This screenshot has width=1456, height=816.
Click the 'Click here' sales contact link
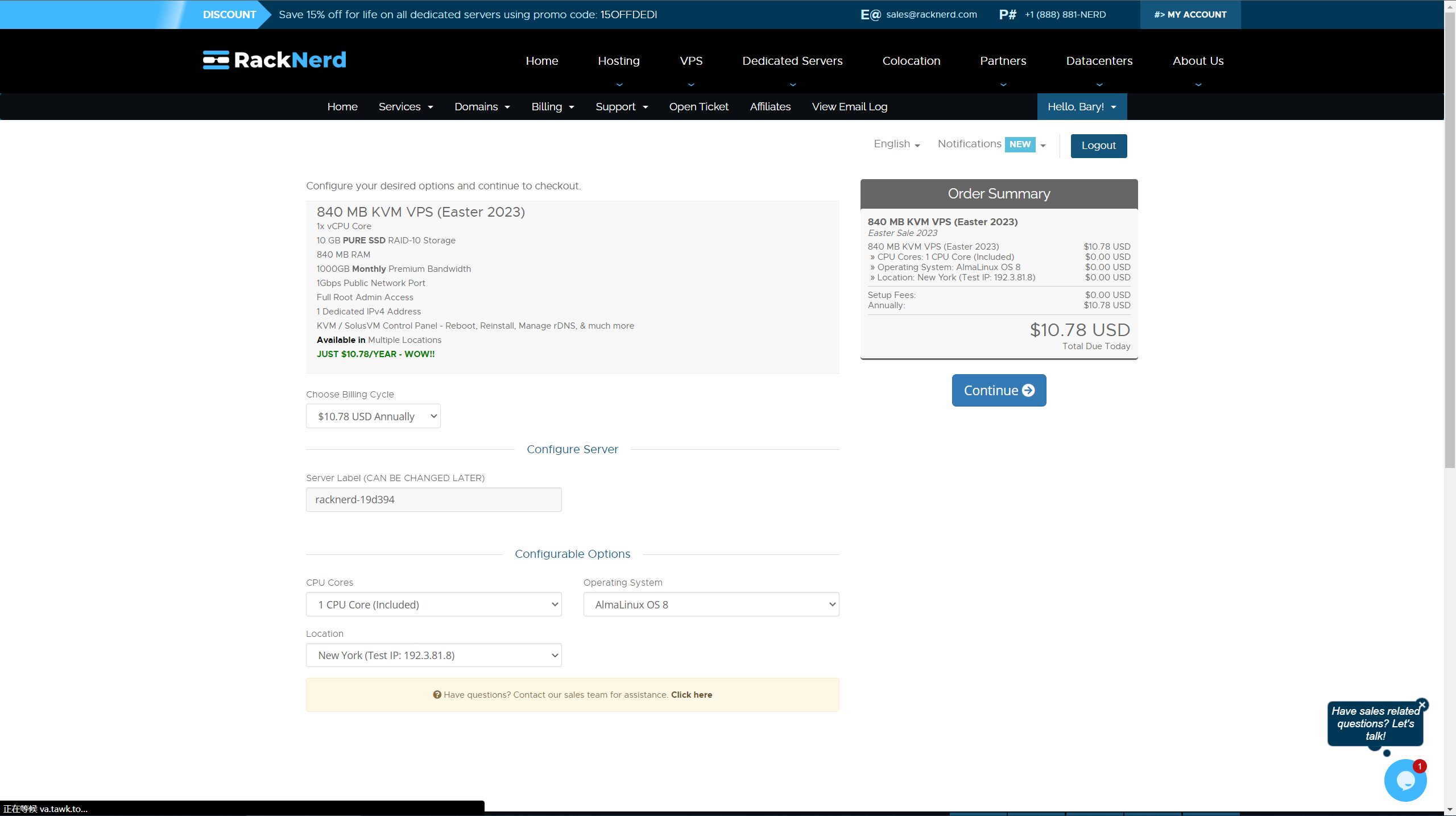[692, 694]
